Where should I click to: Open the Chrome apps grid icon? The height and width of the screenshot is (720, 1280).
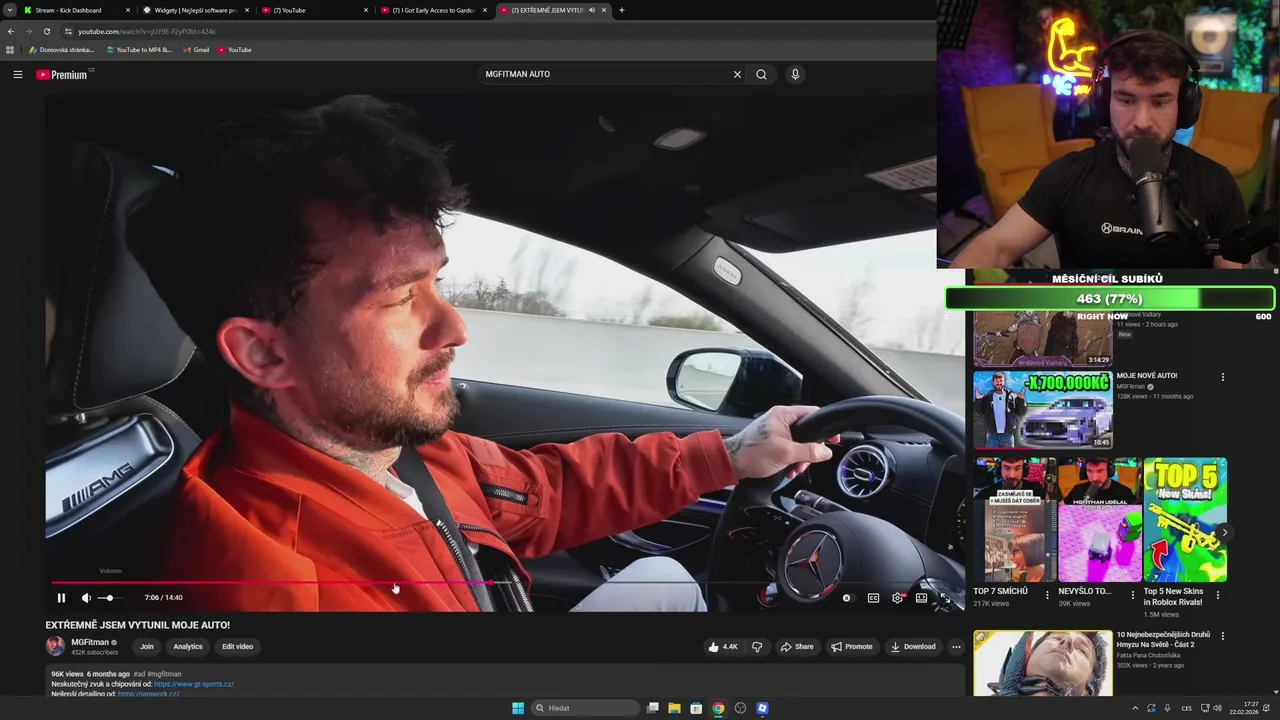point(10,50)
